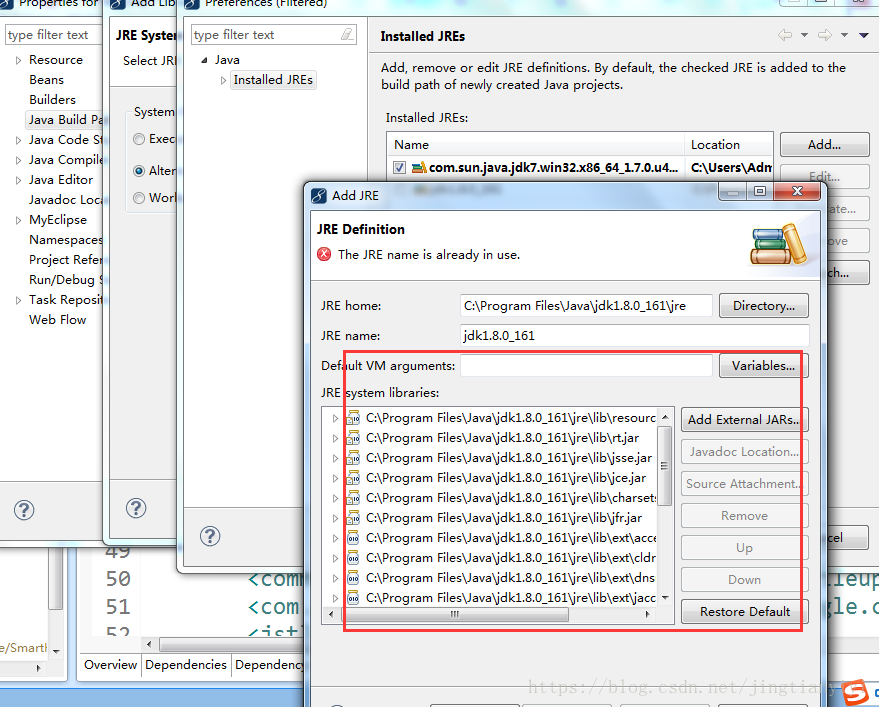This screenshot has width=879, height=707.
Task: Click the ext\jacc jar icon
Action: click(x=353, y=598)
